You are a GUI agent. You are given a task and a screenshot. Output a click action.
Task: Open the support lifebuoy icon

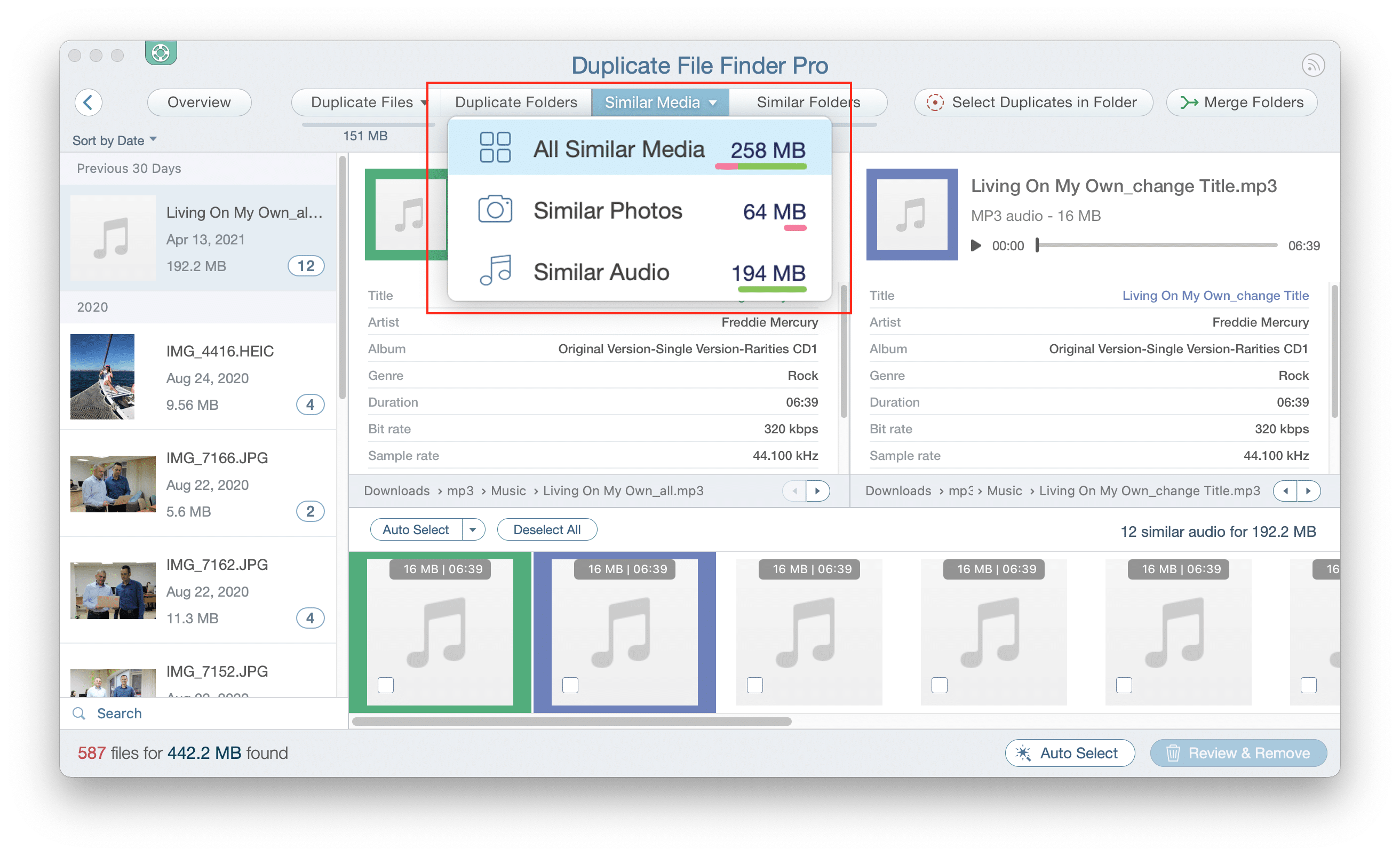[161, 53]
